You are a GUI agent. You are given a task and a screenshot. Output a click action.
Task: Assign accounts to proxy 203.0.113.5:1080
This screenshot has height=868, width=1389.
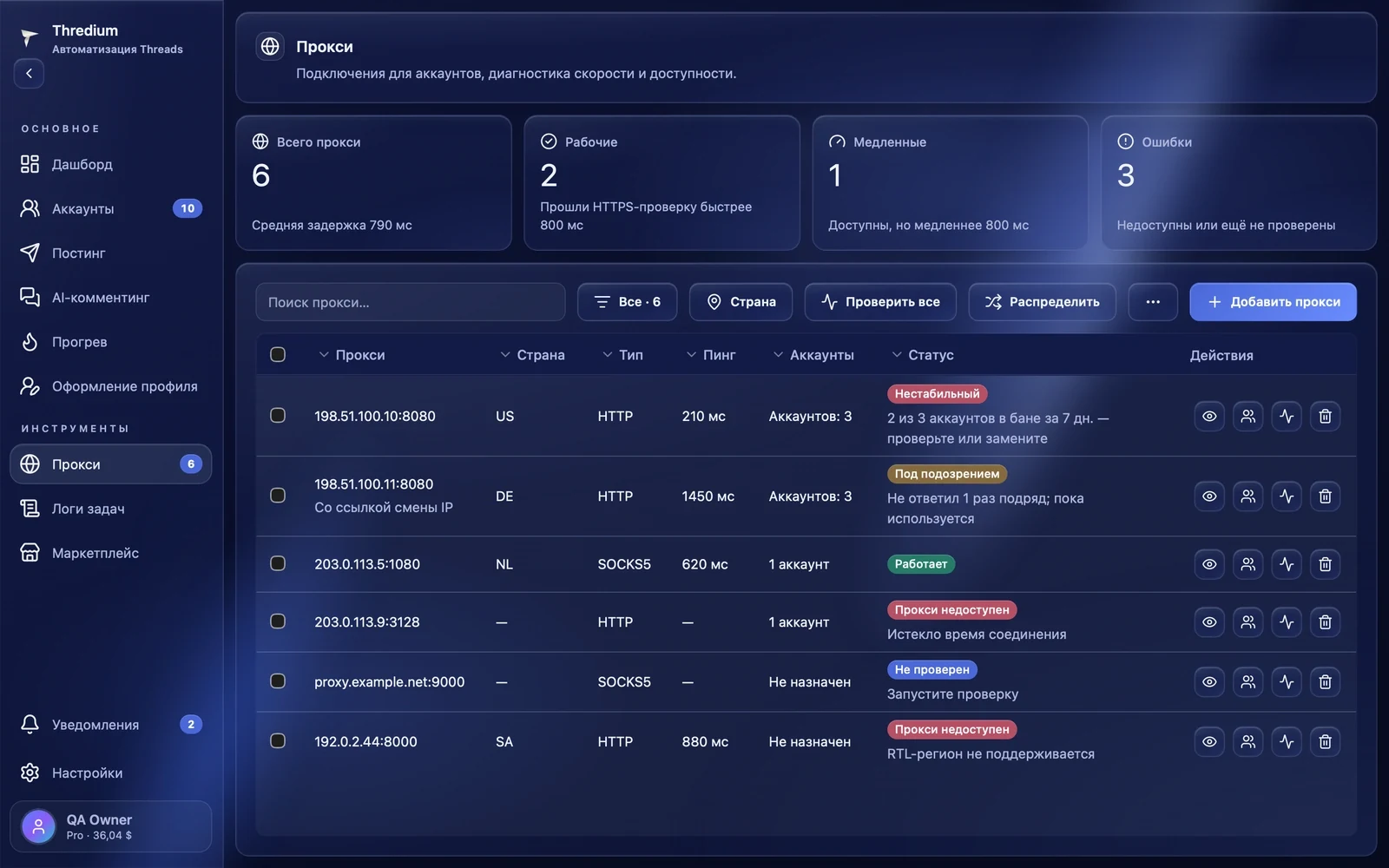point(1247,564)
